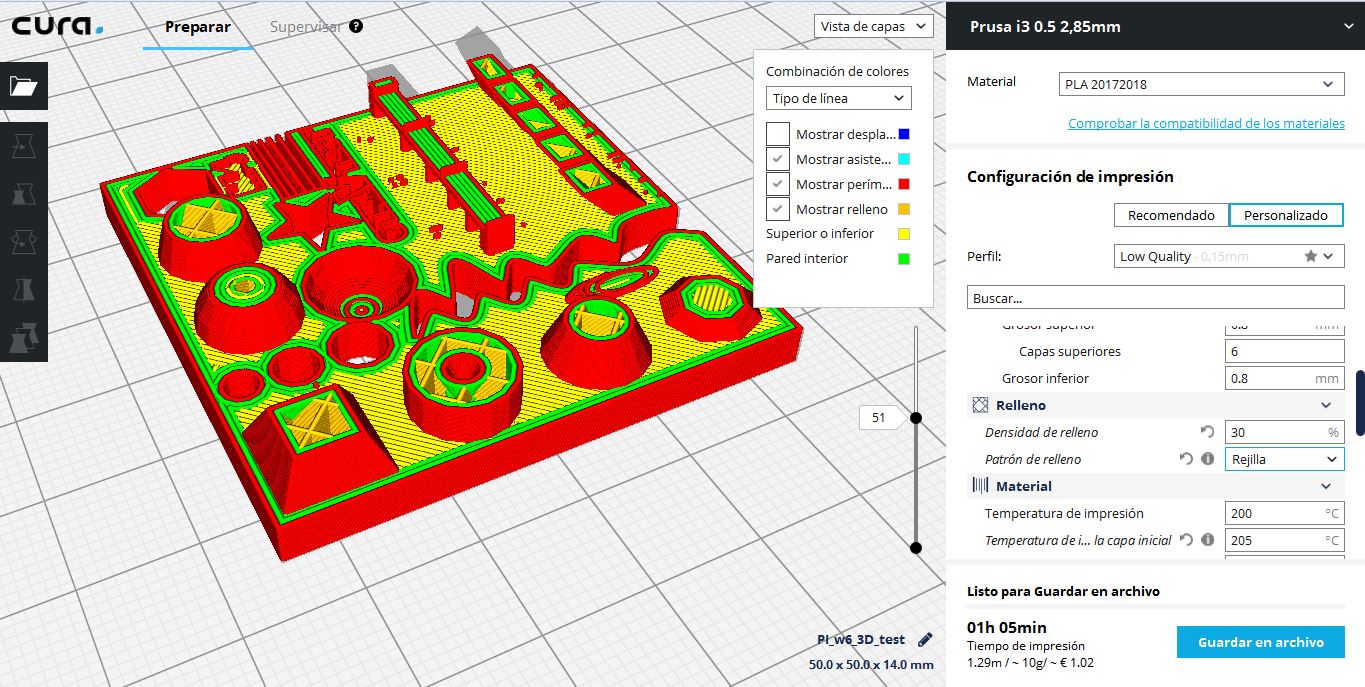Click the Combinación de colores label

tap(838, 71)
